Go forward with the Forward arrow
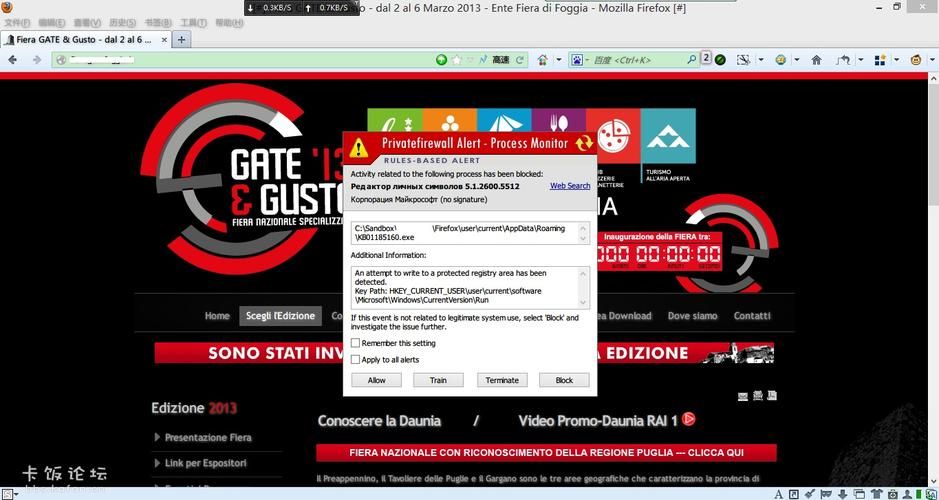Screen dimensions: 939x500 click(37, 60)
